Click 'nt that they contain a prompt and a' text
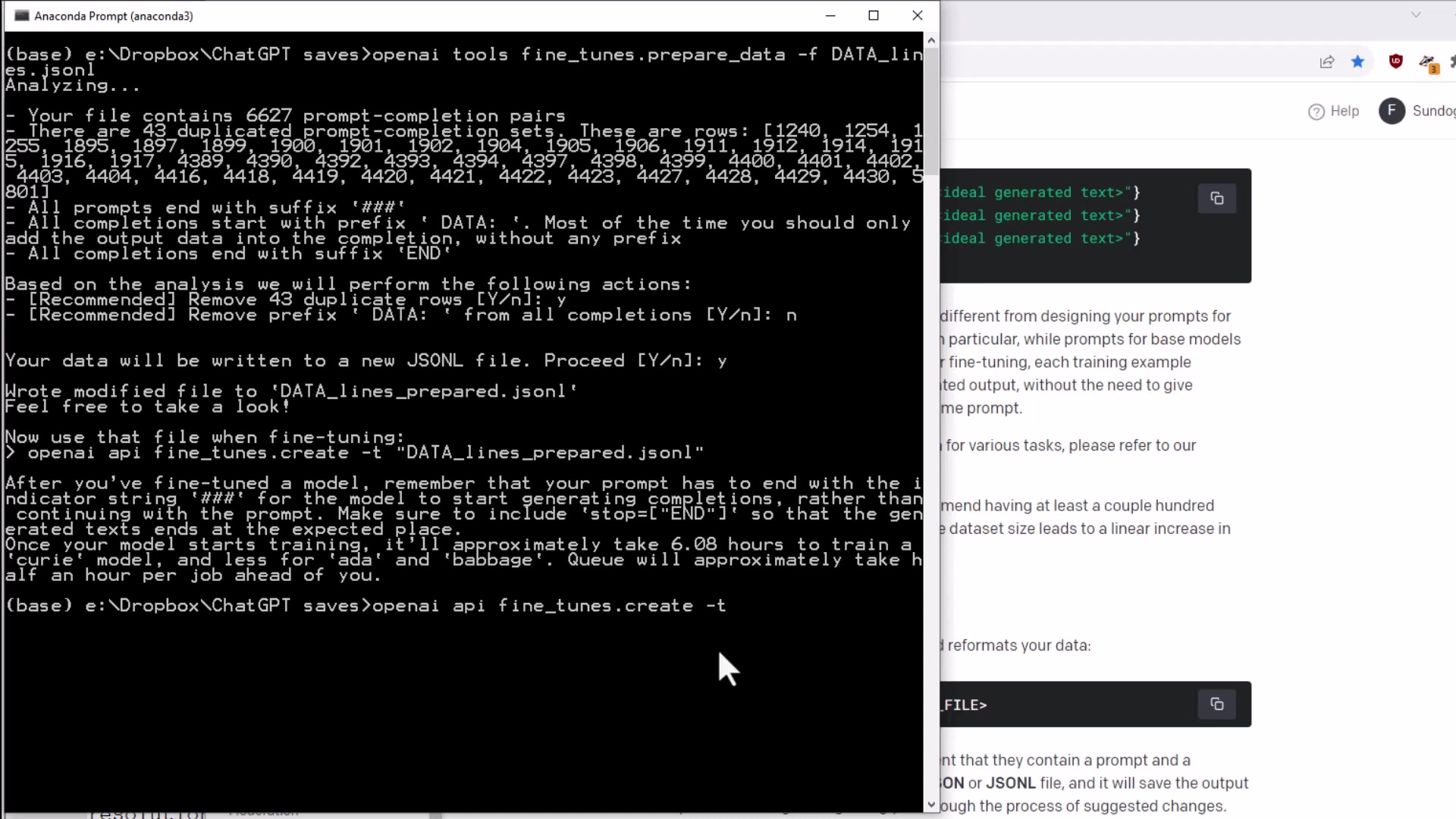 click(x=1065, y=761)
